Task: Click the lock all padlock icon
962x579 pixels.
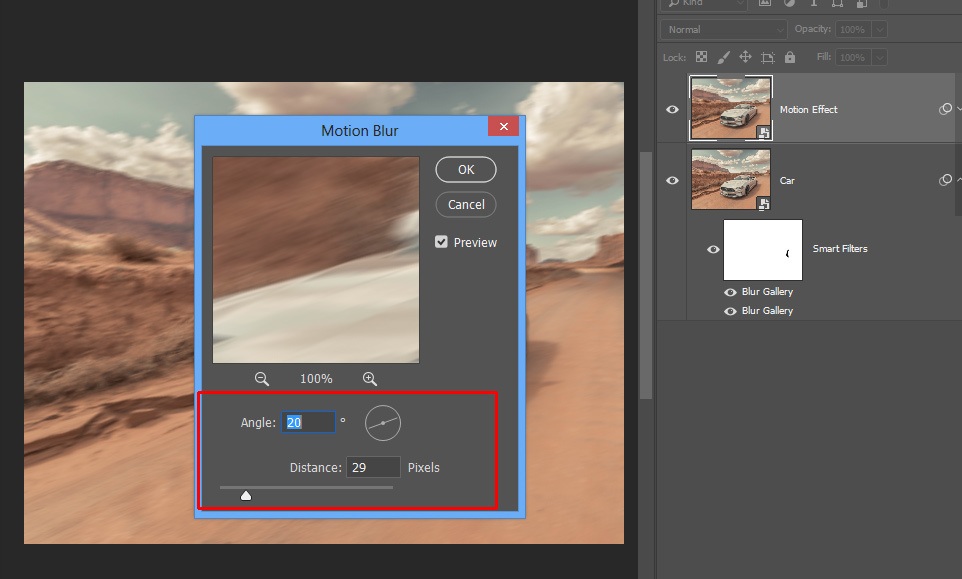Action: pos(790,58)
